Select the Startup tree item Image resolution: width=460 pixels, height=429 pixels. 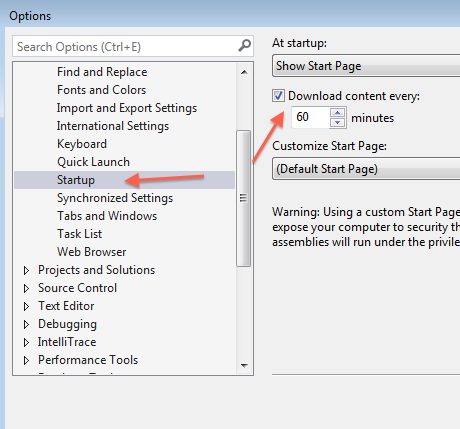pos(124,180)
